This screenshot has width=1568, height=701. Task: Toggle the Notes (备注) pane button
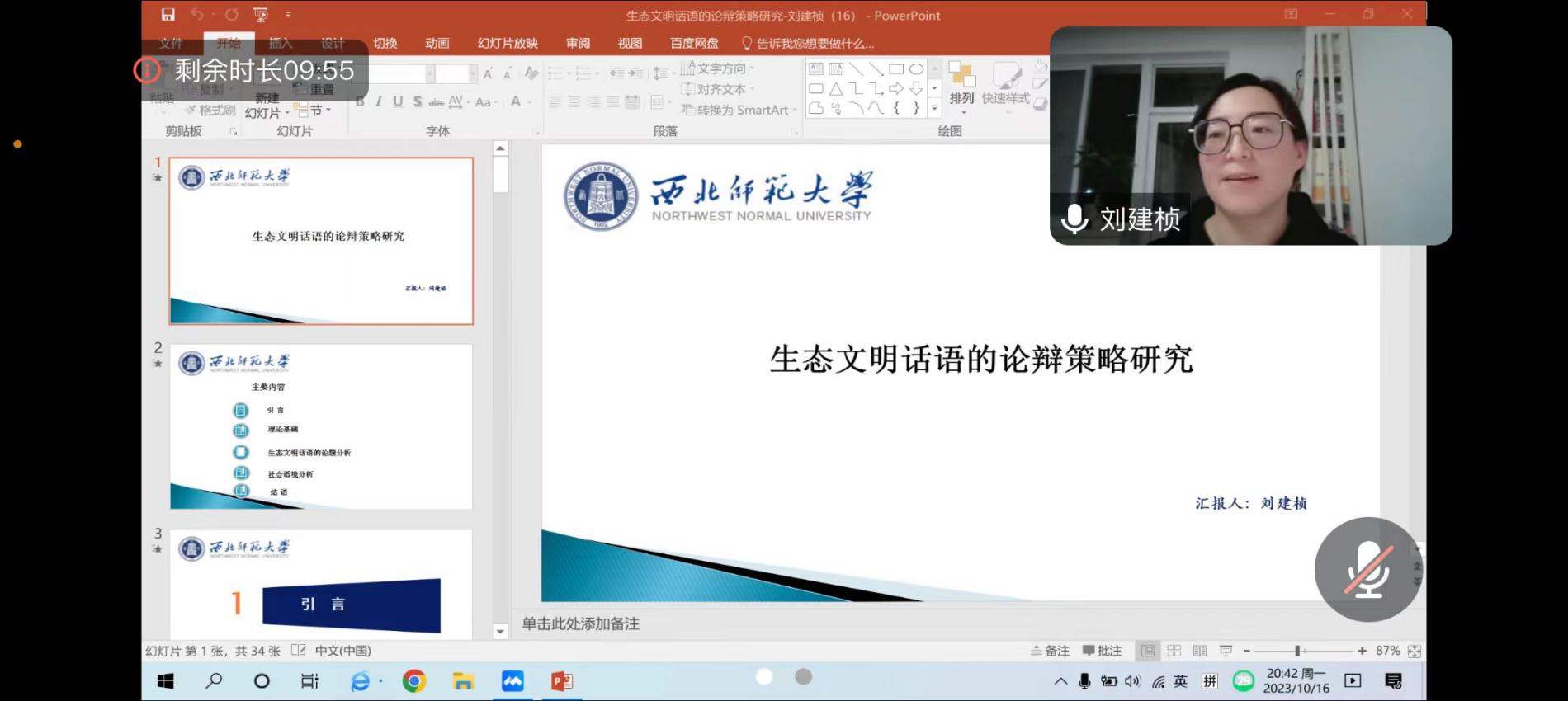pos(1050,651)
